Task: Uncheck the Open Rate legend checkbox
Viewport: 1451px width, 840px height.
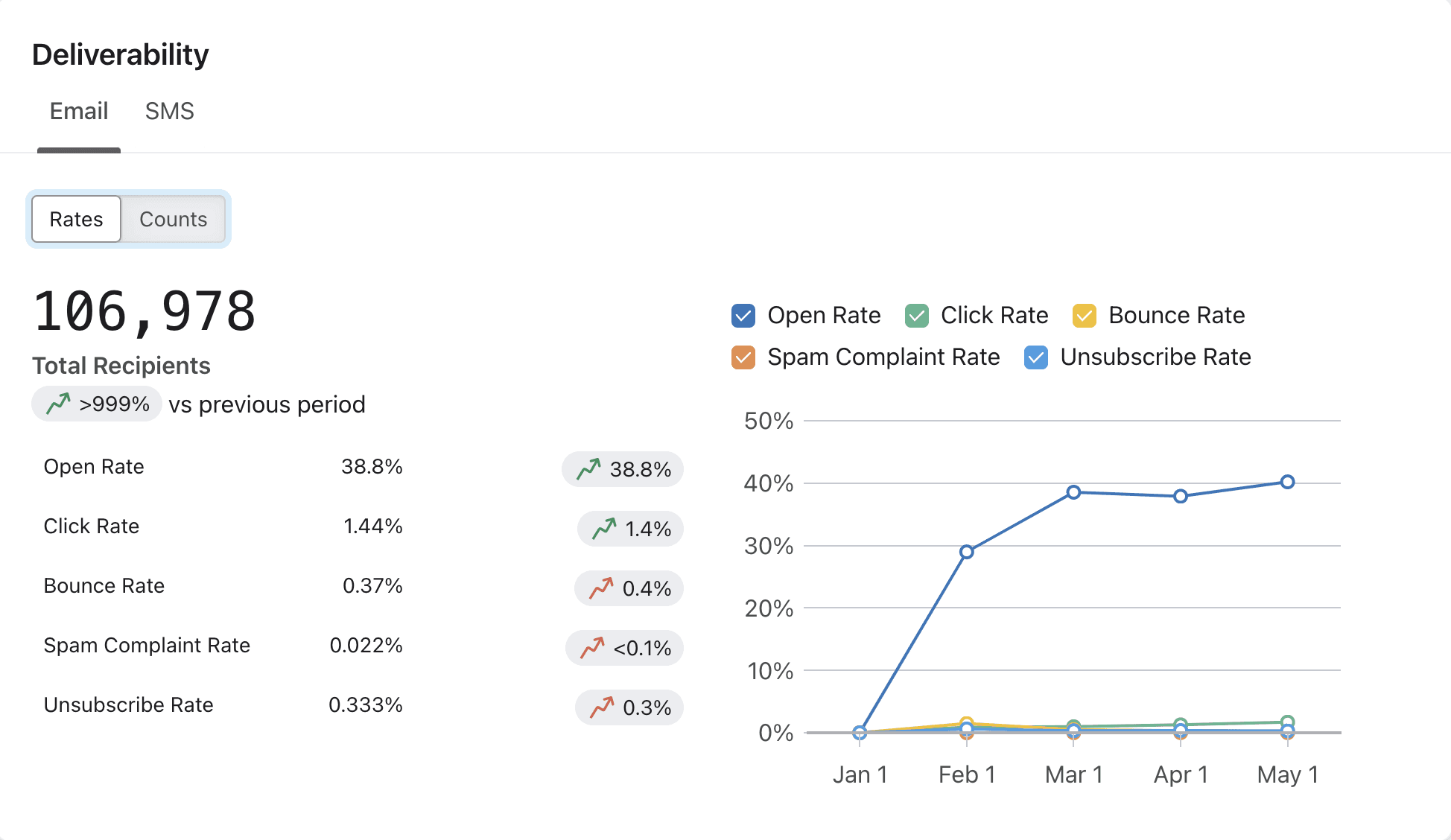Action: pos(743,316)
